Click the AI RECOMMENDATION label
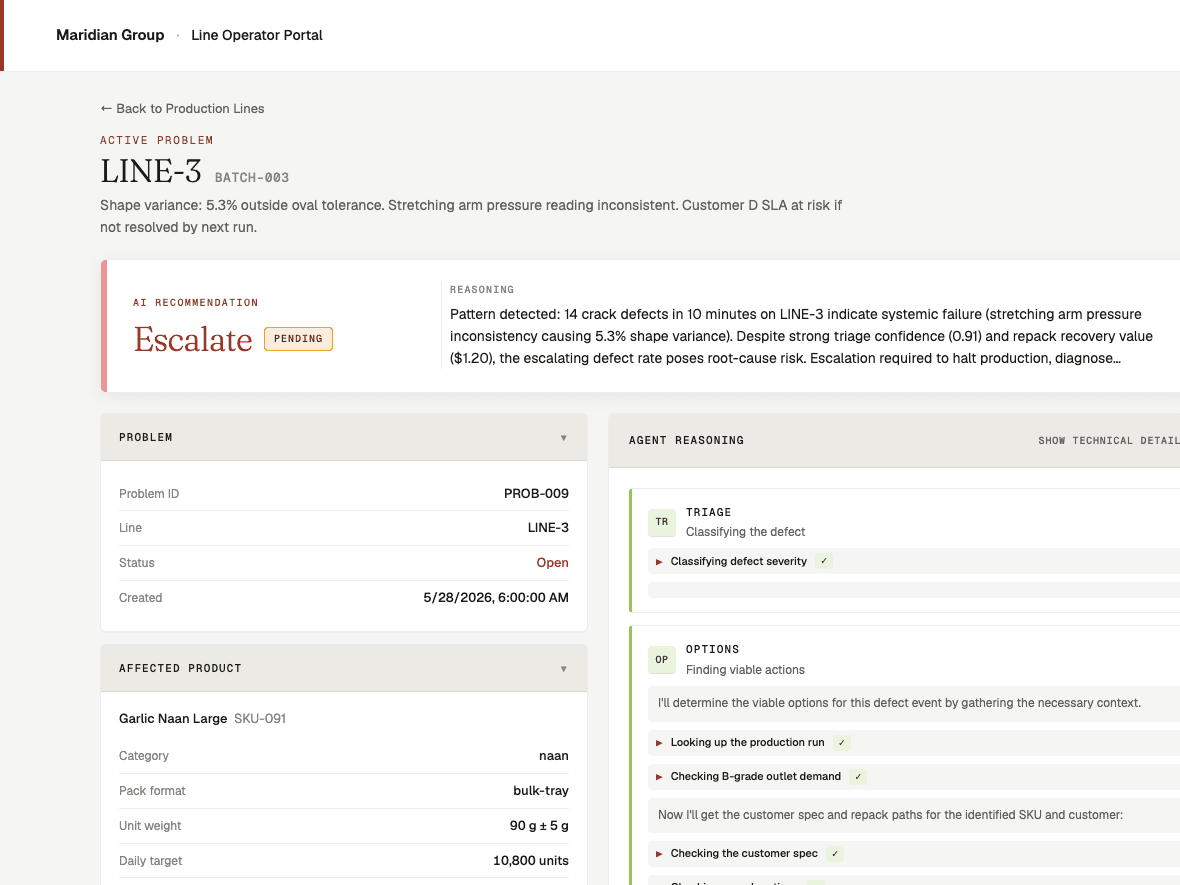This screenshot has width=1180, height=885. [196, 303]
